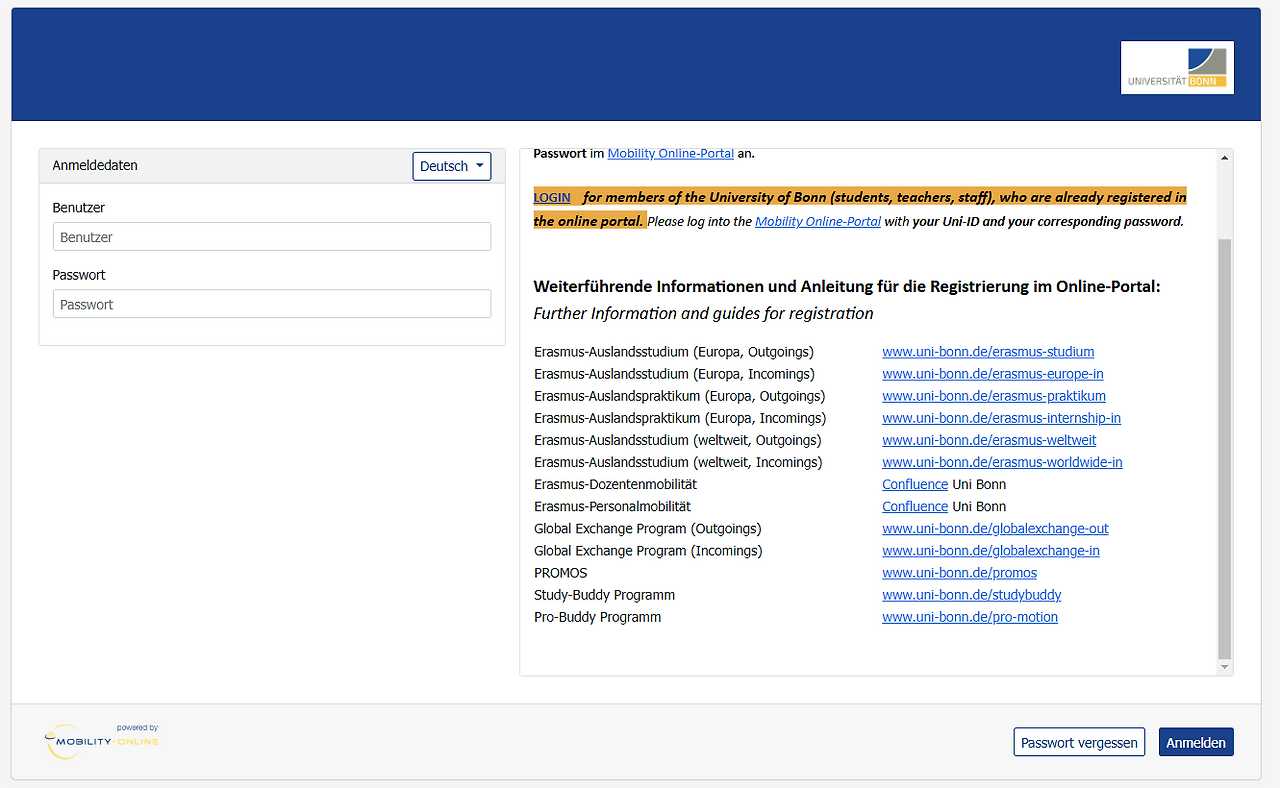Click the 'PROMOS' row text
This screenshot has height=788, width=1280.
pyautogui.click(x=561, y=573)
